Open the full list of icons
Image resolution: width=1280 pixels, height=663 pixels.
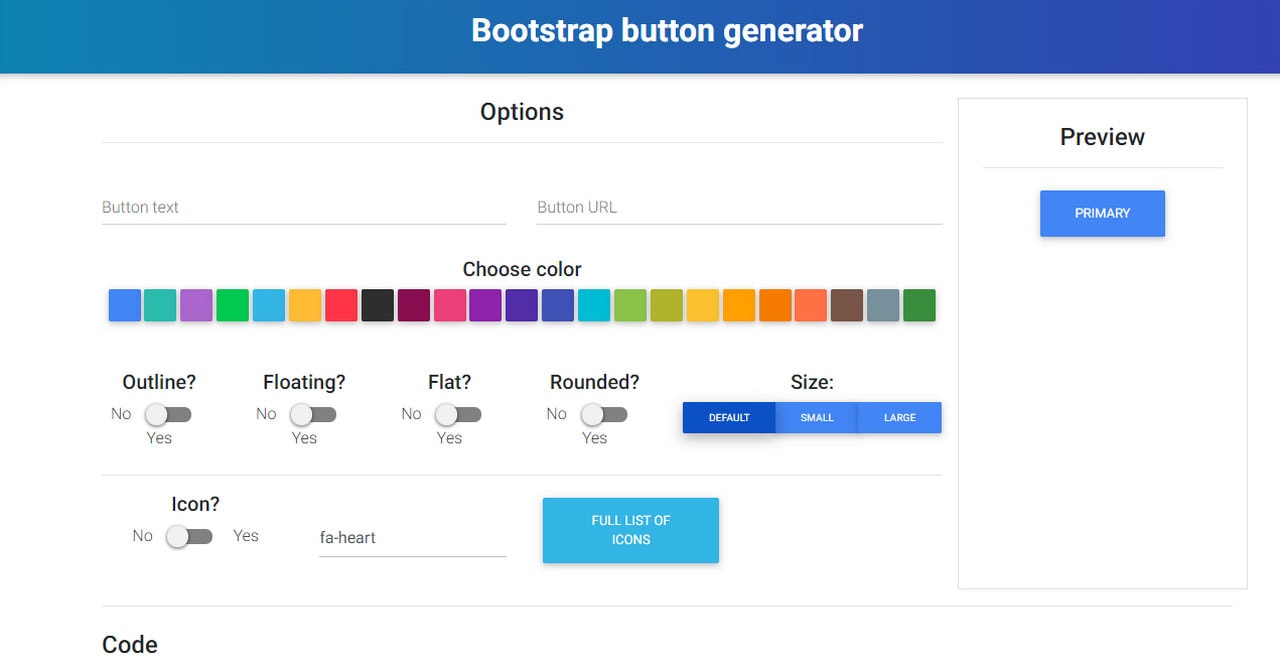[x=630, y=530]
